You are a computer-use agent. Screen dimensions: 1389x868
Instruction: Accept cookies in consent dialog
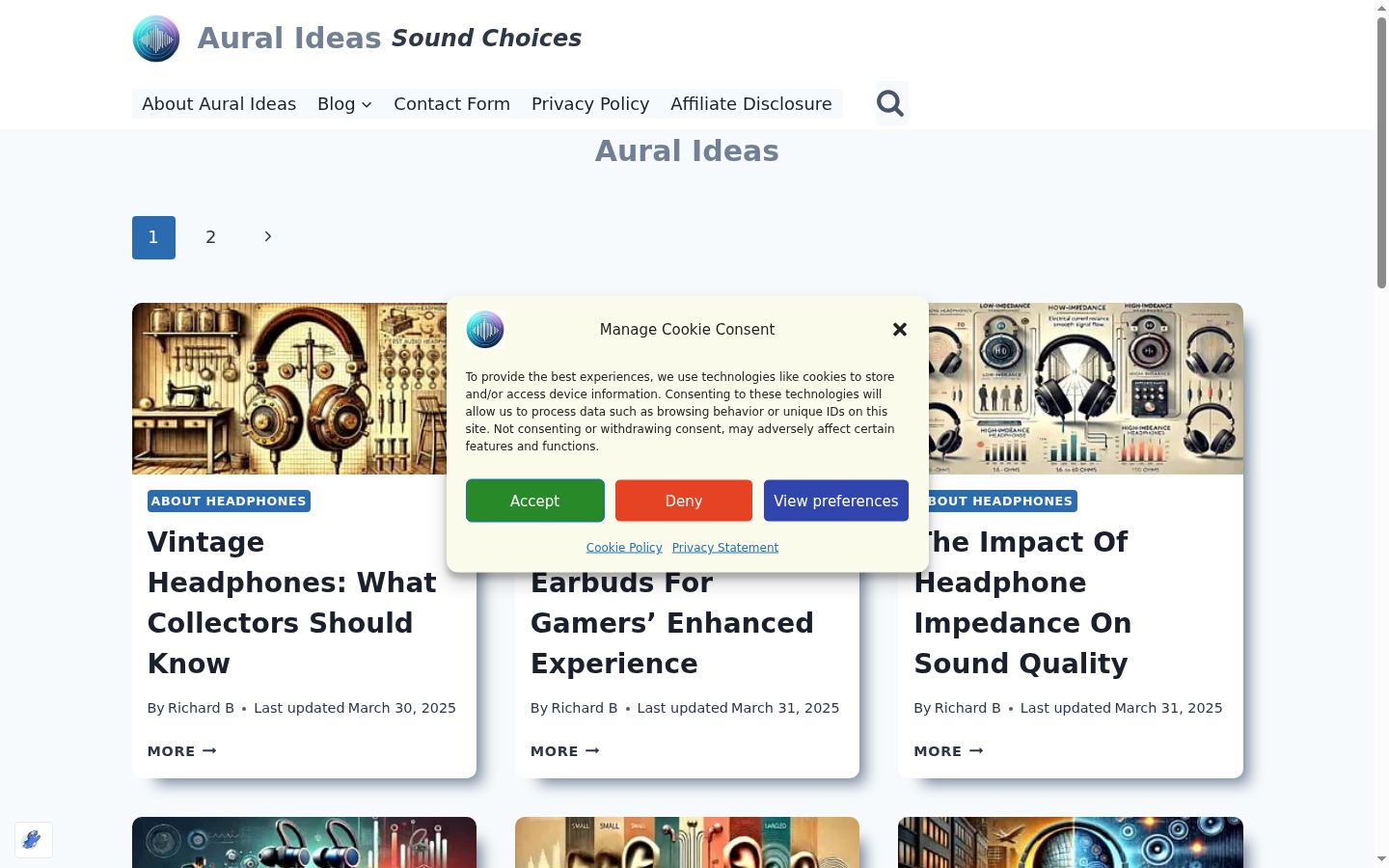click(x=535, y=501)
